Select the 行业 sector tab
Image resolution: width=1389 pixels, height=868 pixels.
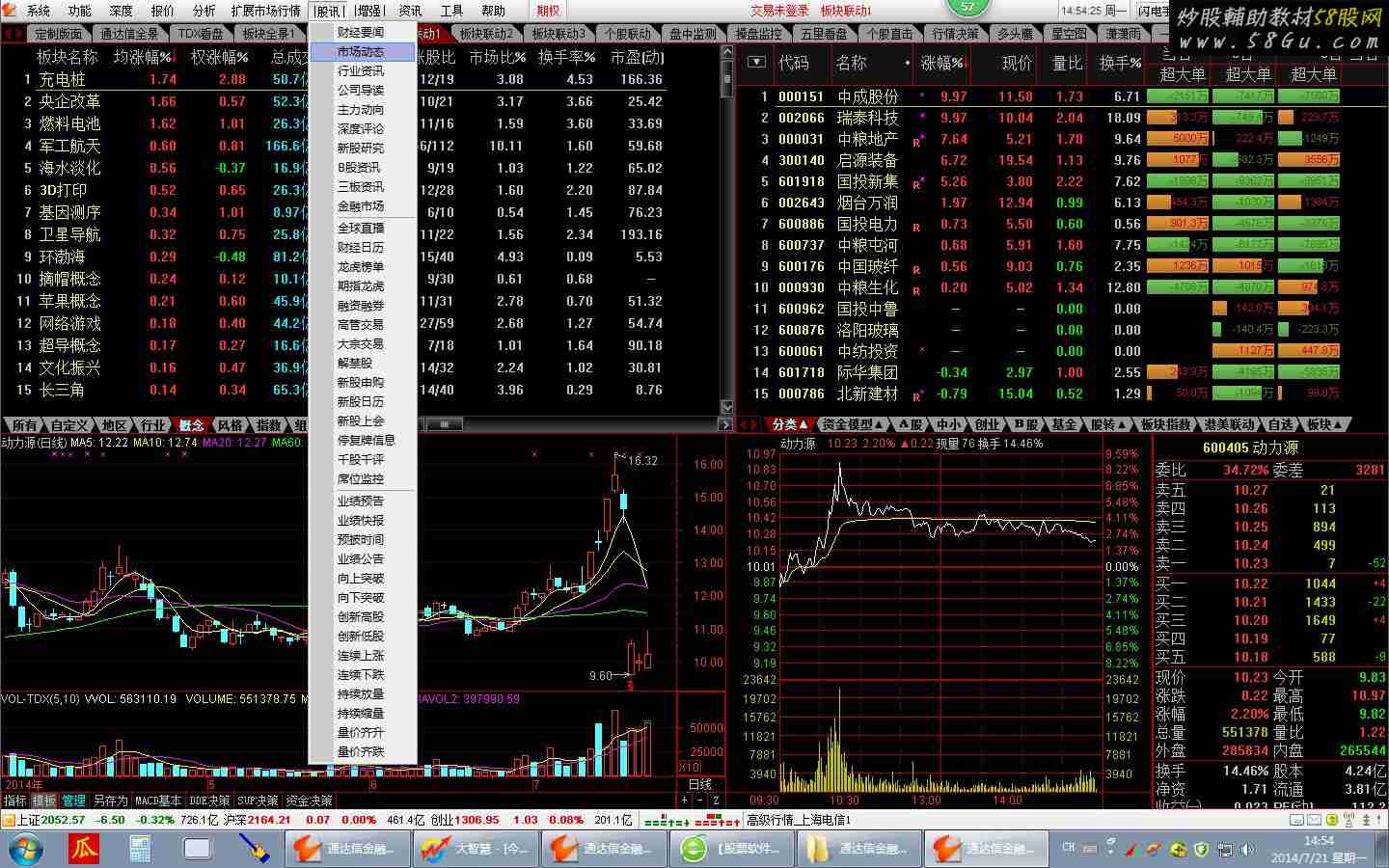153,425
